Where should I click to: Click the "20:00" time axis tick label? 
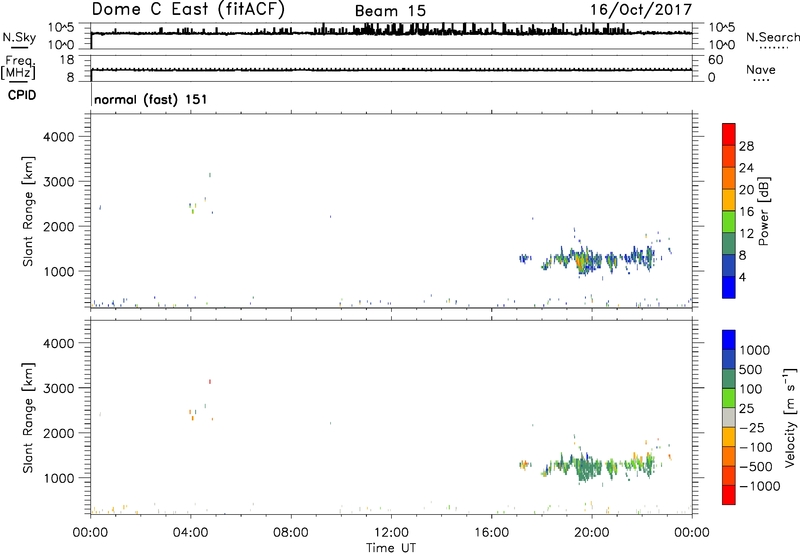pyautogui.click(x=591, y=533)
